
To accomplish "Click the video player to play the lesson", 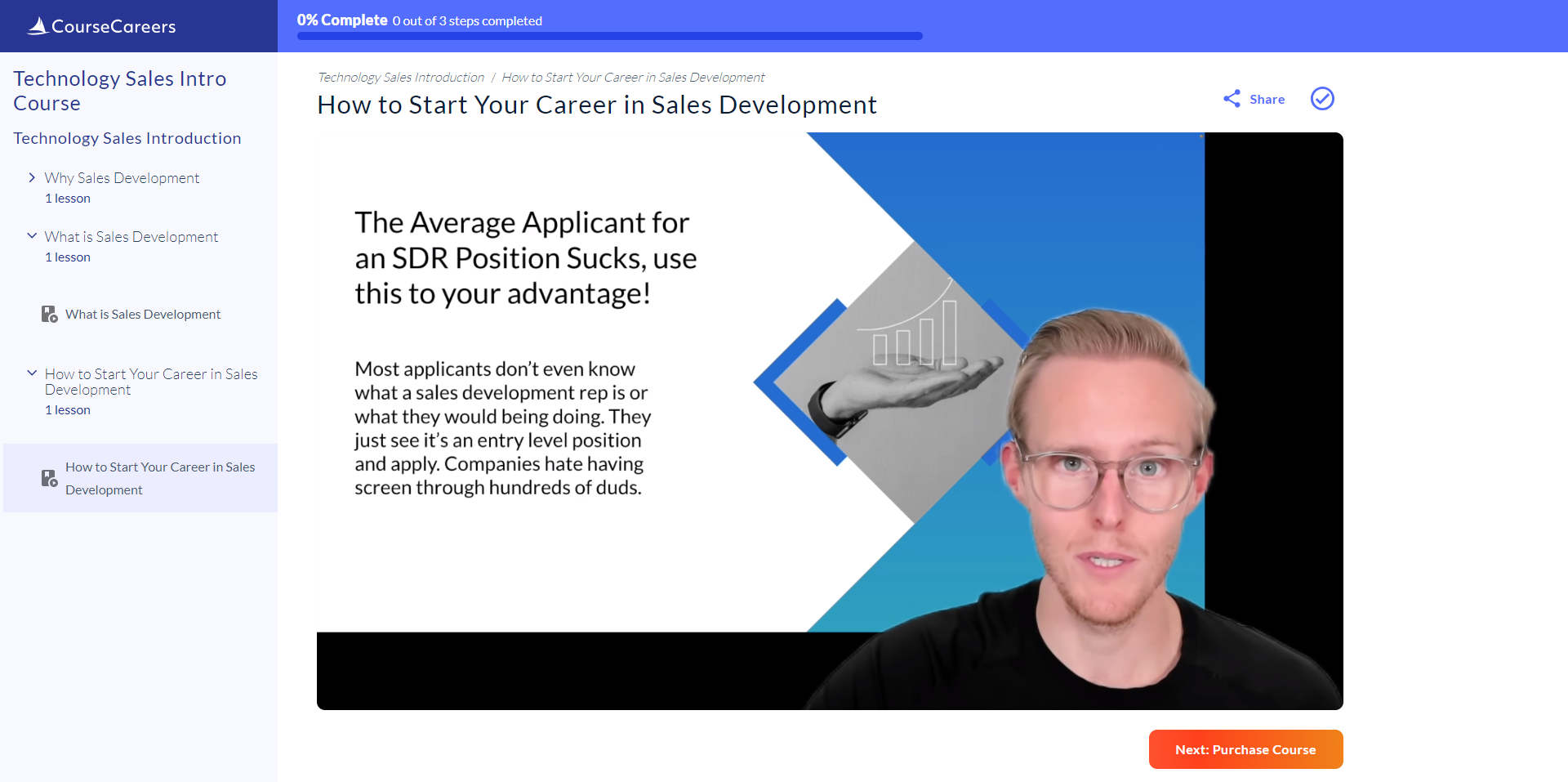I will coord(830,420).
